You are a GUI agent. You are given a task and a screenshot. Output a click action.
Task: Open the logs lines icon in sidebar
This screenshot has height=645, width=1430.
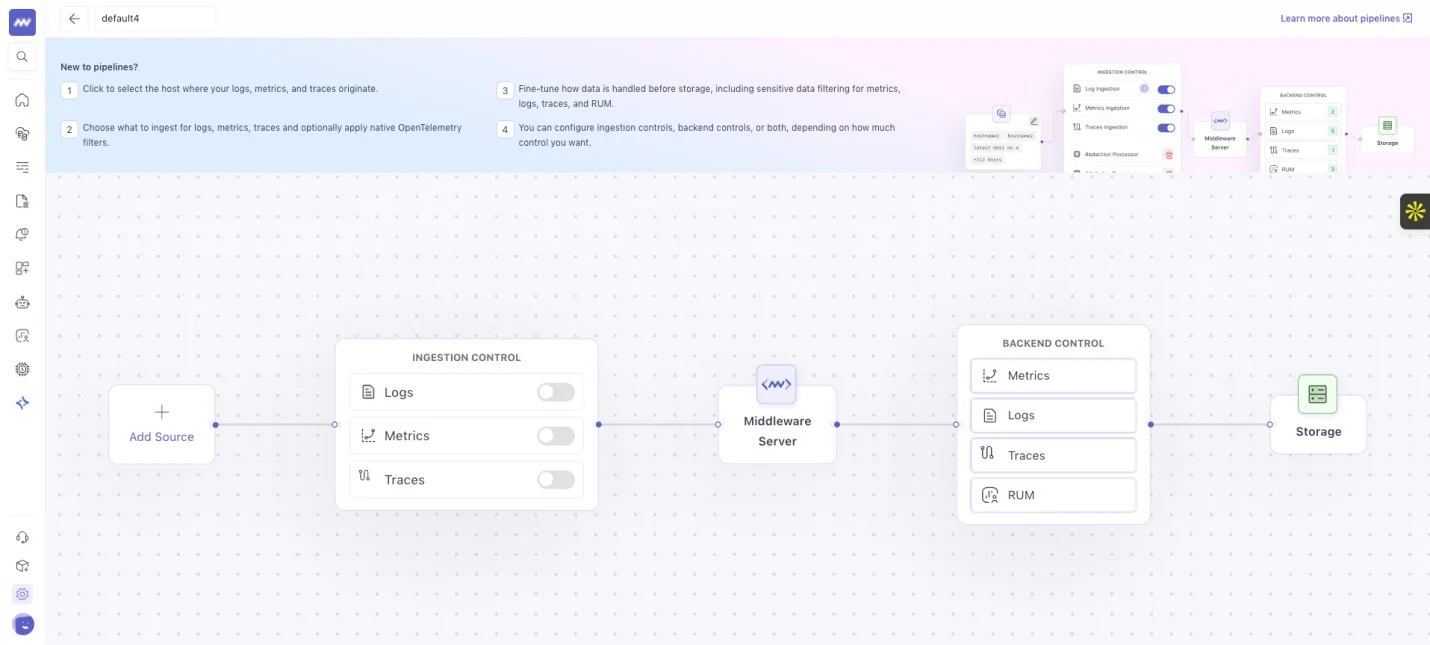pos(22,167)
